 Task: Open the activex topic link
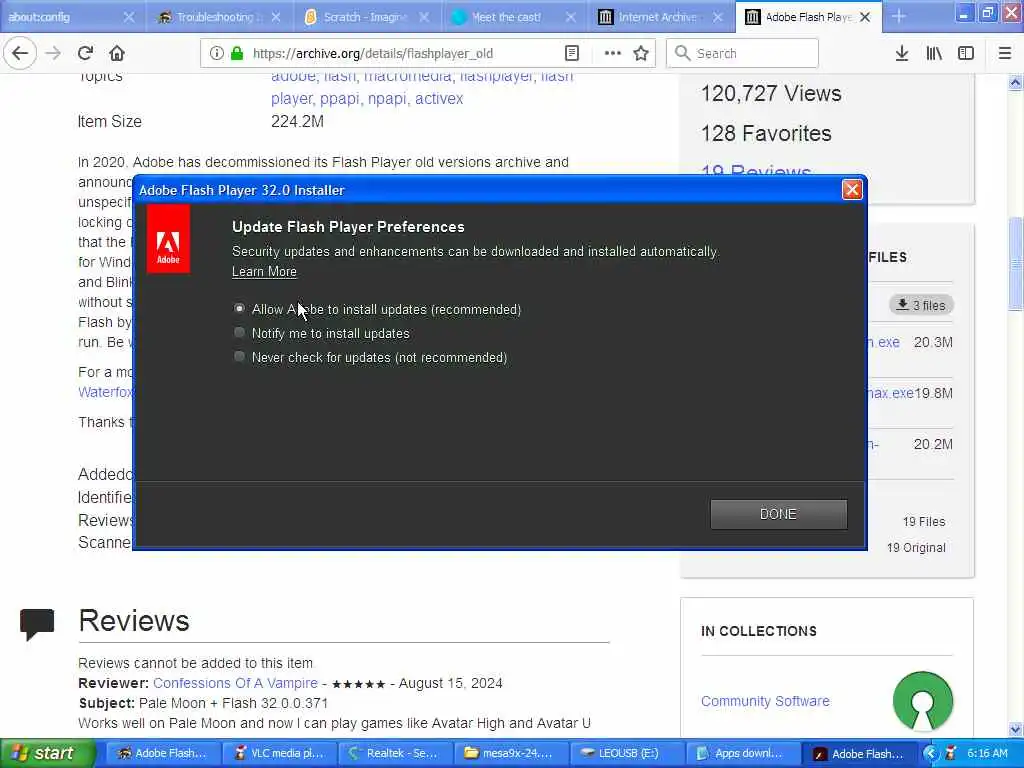pos(439,99)
